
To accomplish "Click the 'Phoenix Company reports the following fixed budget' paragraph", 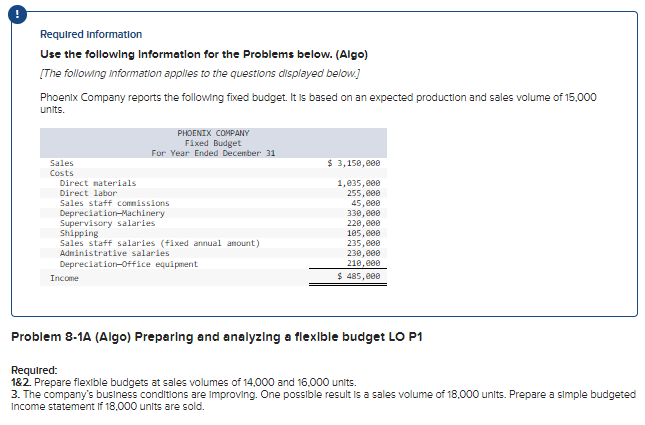I will pyautogui.click(x=318, y=103).
